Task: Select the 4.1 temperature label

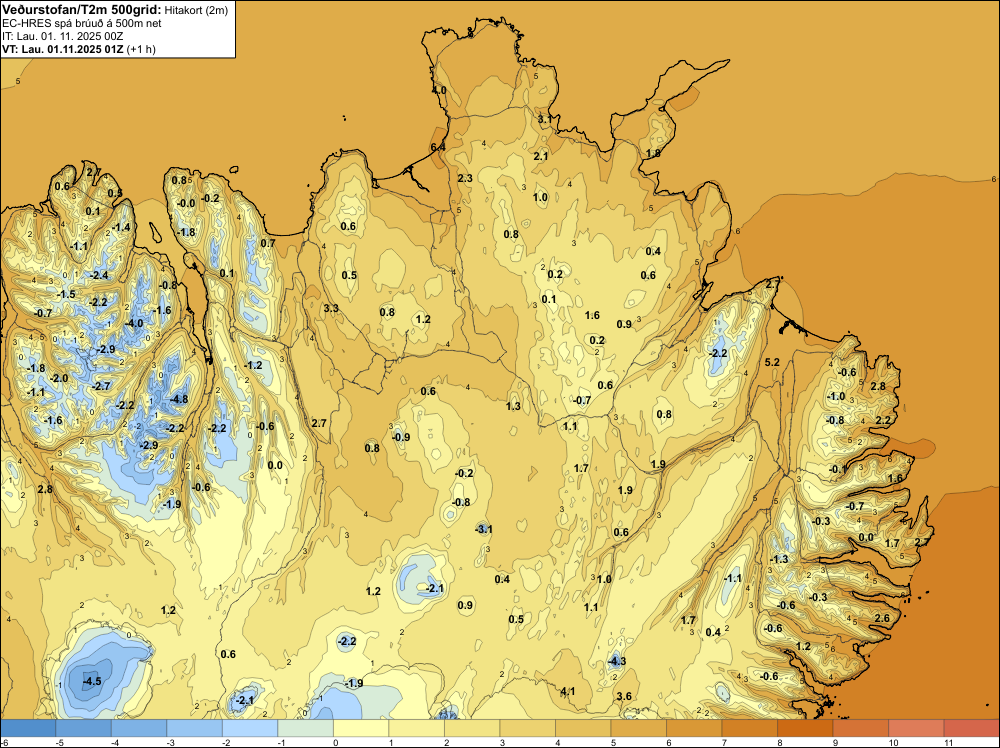Action: (x=568, y=691)
